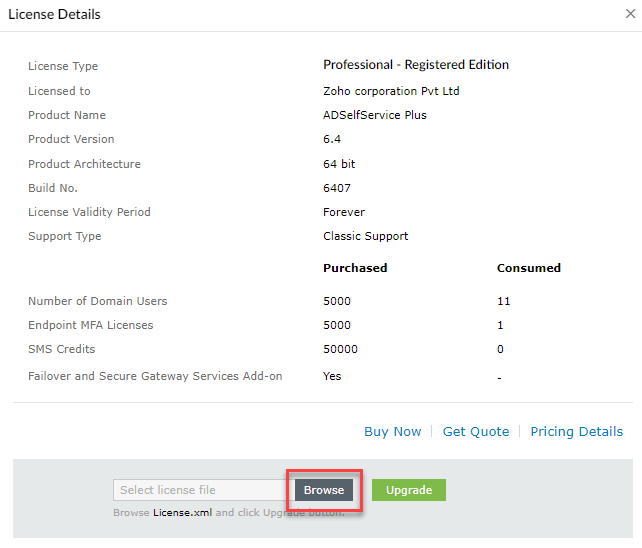Click the License Validity Period label
Image resolution: width=642 pixels, height=548 pixels.
click(x=91, y=212)
